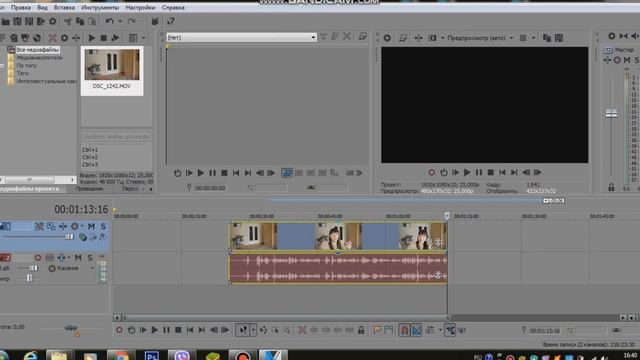This screenshot has height=360, width=640.
Task: Open edit tool selector dropdown arrow
Action: coord(253,330)
